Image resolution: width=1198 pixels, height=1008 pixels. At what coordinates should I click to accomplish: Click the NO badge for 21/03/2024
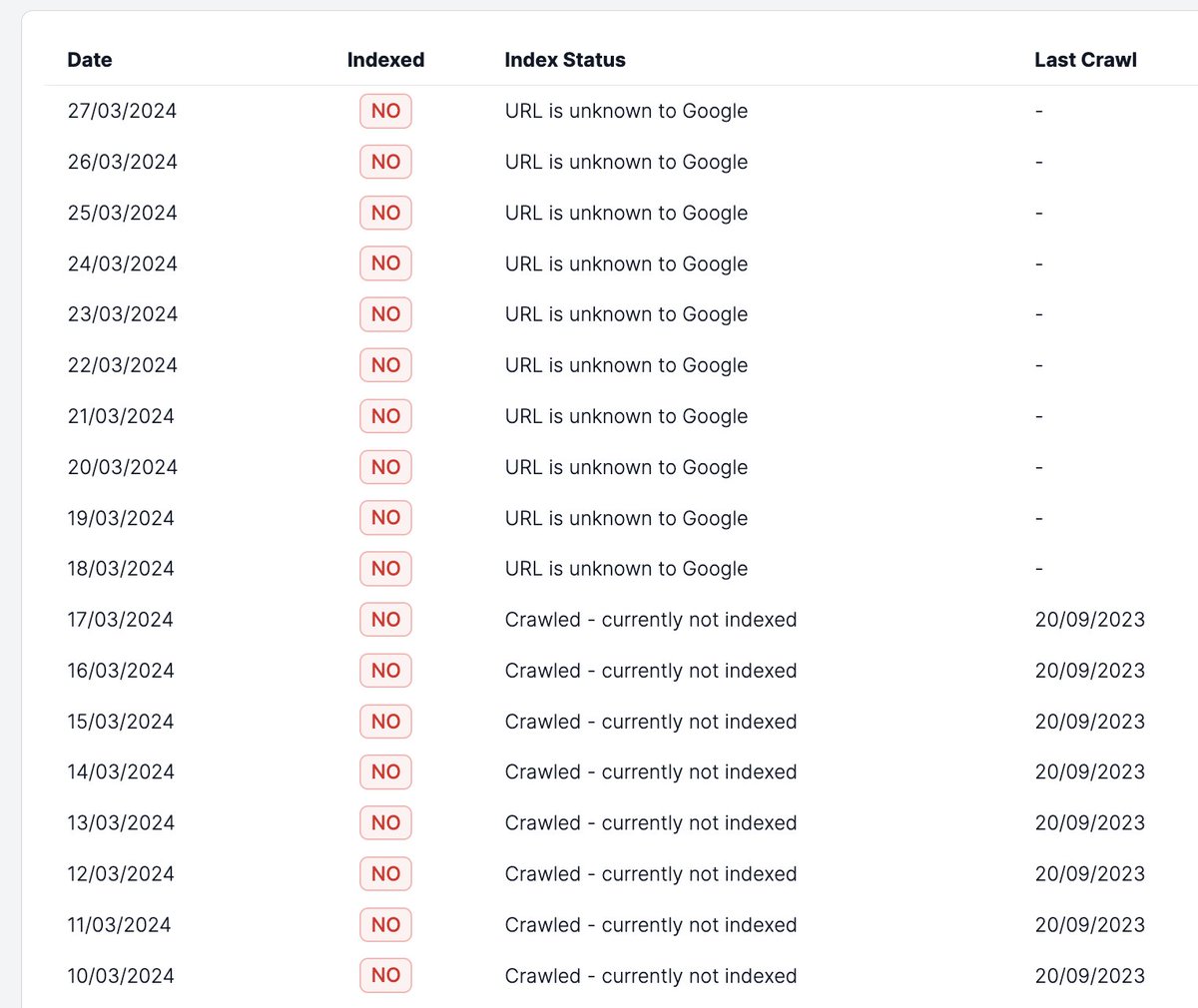click(385, 416)
